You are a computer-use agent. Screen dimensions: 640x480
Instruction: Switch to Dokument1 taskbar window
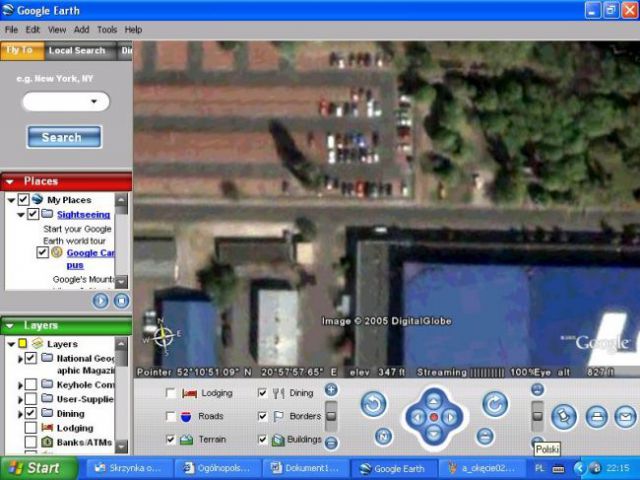click(306, 468)
